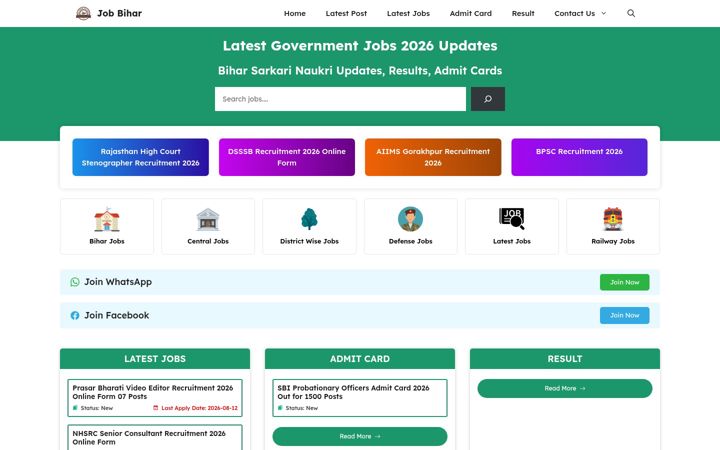720x450 pixels.
Task: Open Latest Post menu item
Action: pos(346,13)
